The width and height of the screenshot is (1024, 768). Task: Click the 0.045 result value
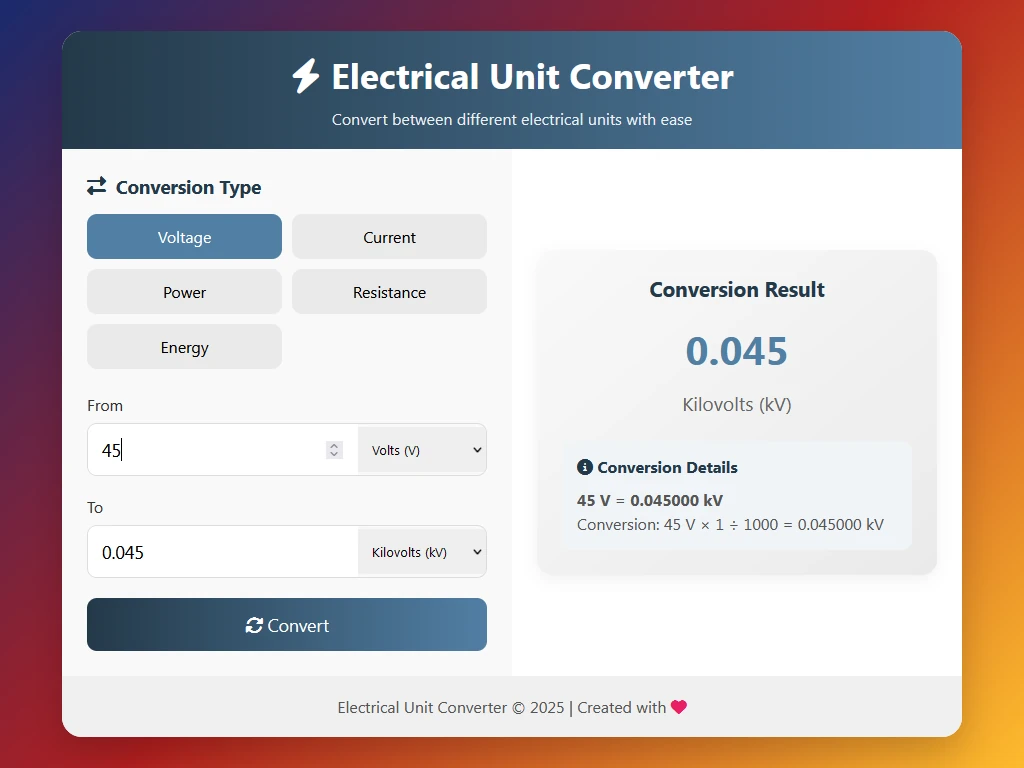[737, 351]
